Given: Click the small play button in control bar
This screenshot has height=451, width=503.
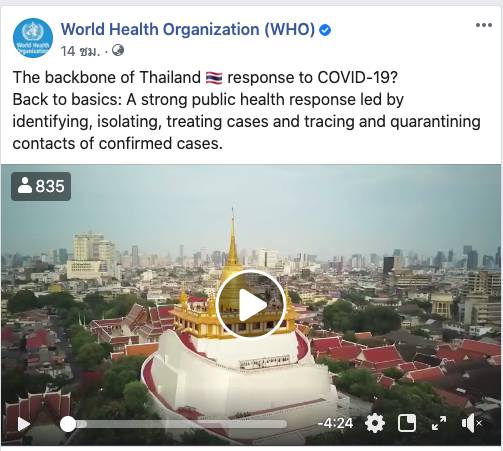Looking at the screenshot, I should point(24,424).
